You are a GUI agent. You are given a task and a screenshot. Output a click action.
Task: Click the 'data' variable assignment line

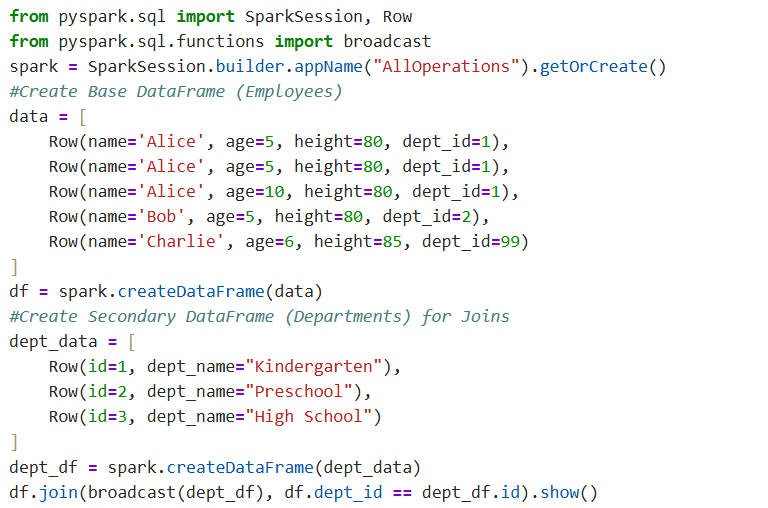[x=48, y=117]
